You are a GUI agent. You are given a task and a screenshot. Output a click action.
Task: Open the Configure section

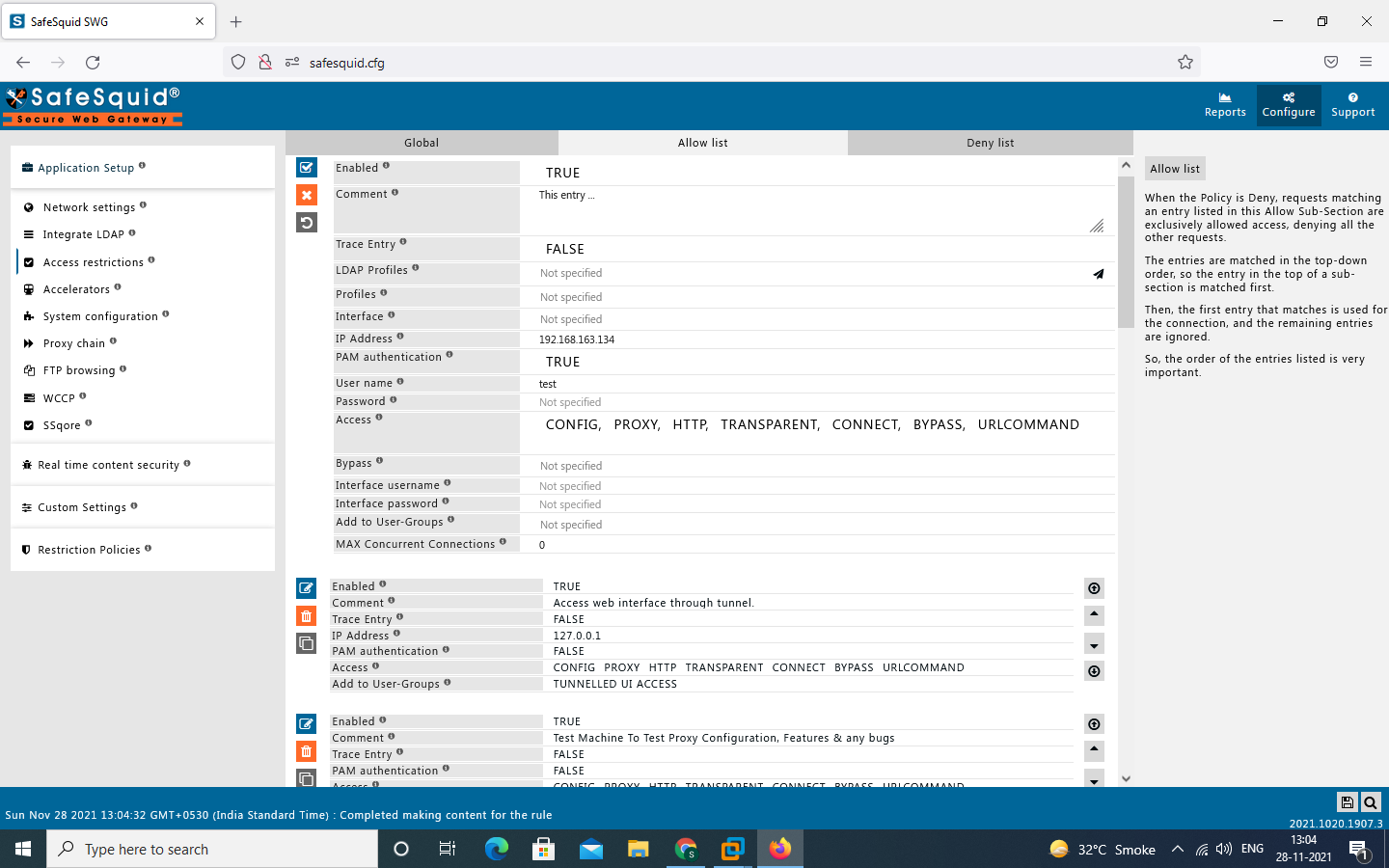click(1289, 105)
